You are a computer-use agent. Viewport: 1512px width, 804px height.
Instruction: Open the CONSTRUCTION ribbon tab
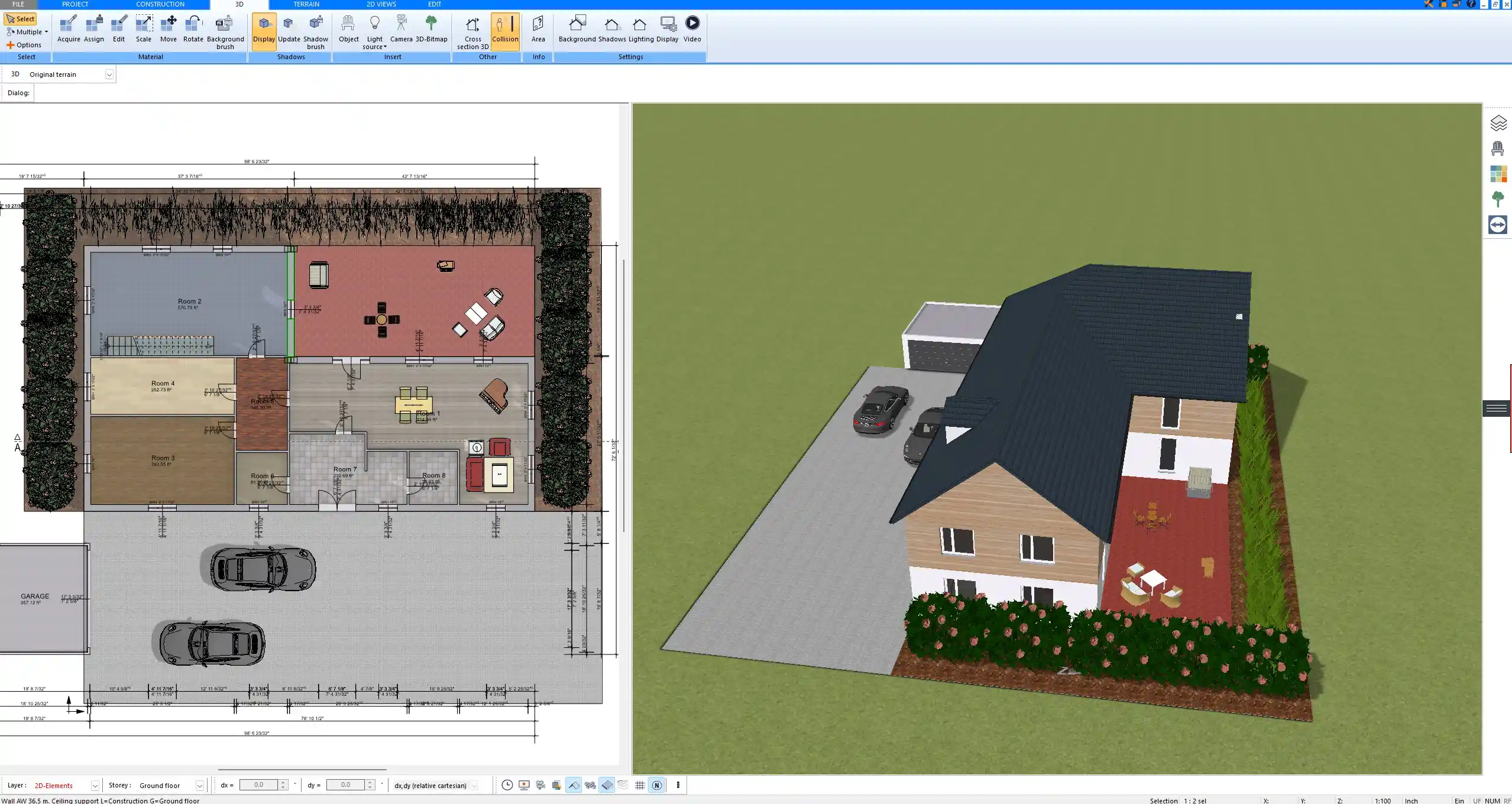tap(160, 4)
